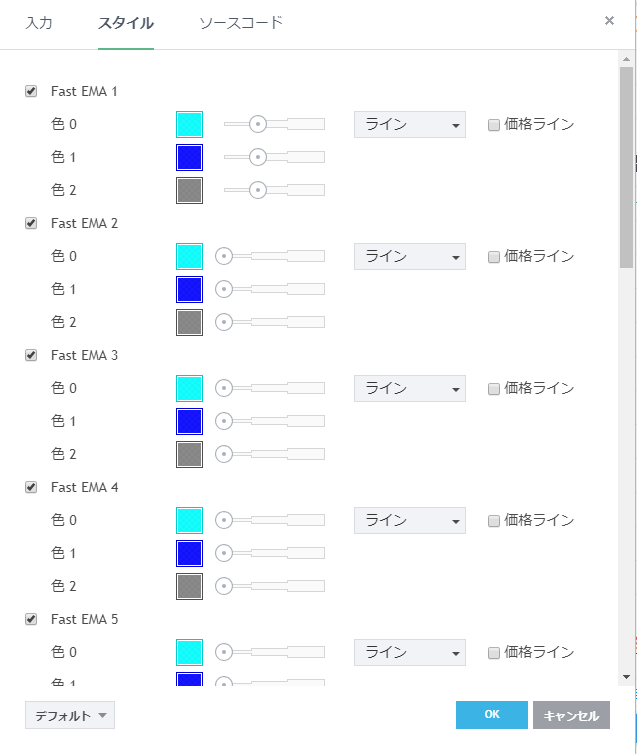Select Fast EMA 3 色 0 cyan swatch
Viewport: 637px width, 754px height.
tap(189, 388)
